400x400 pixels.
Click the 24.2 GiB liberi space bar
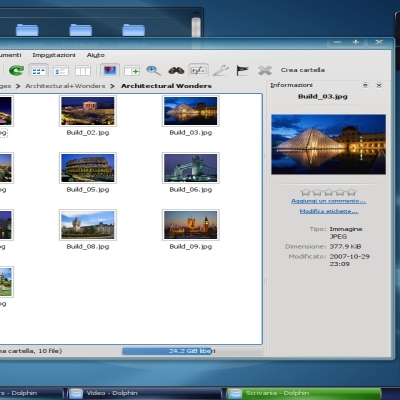192,351
